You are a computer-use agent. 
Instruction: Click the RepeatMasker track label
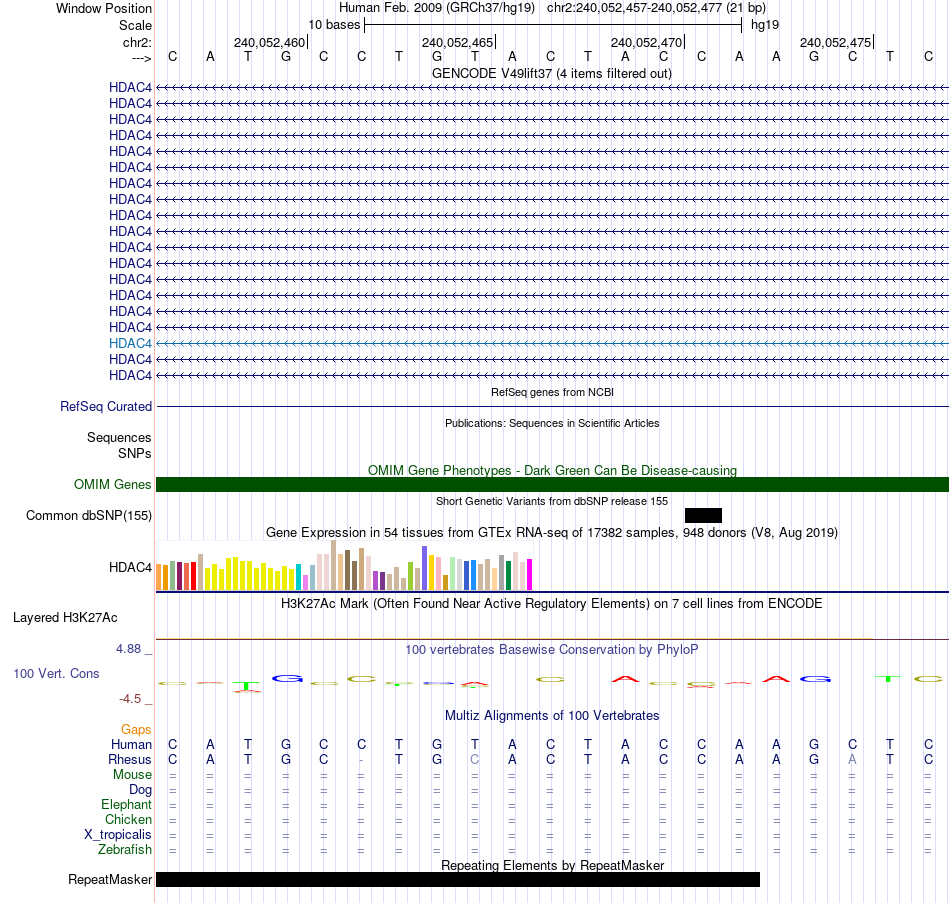[110, 879]
